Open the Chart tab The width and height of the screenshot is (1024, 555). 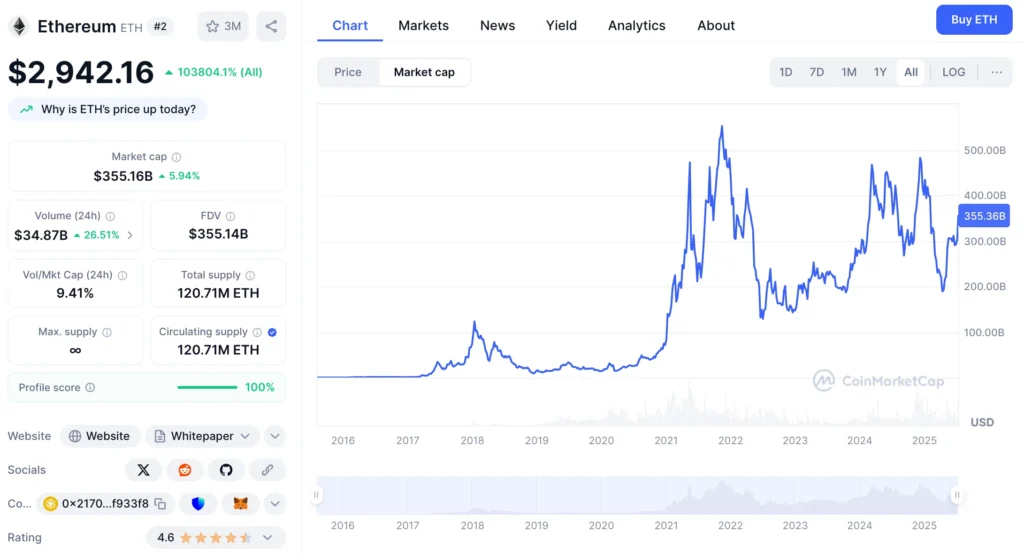point(350,25)
